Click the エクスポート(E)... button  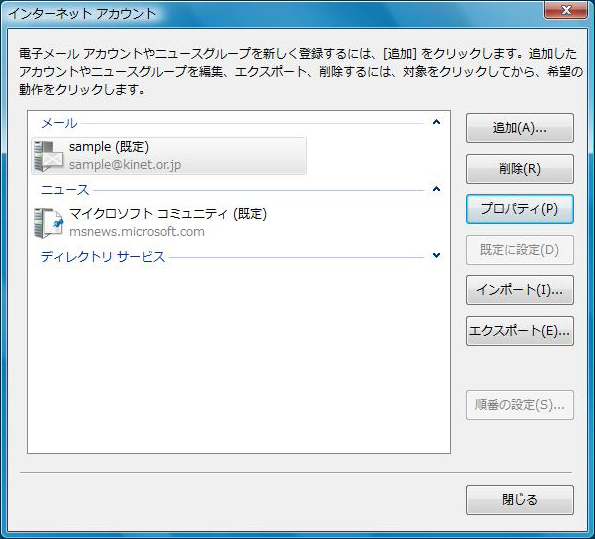coord(519,331)
